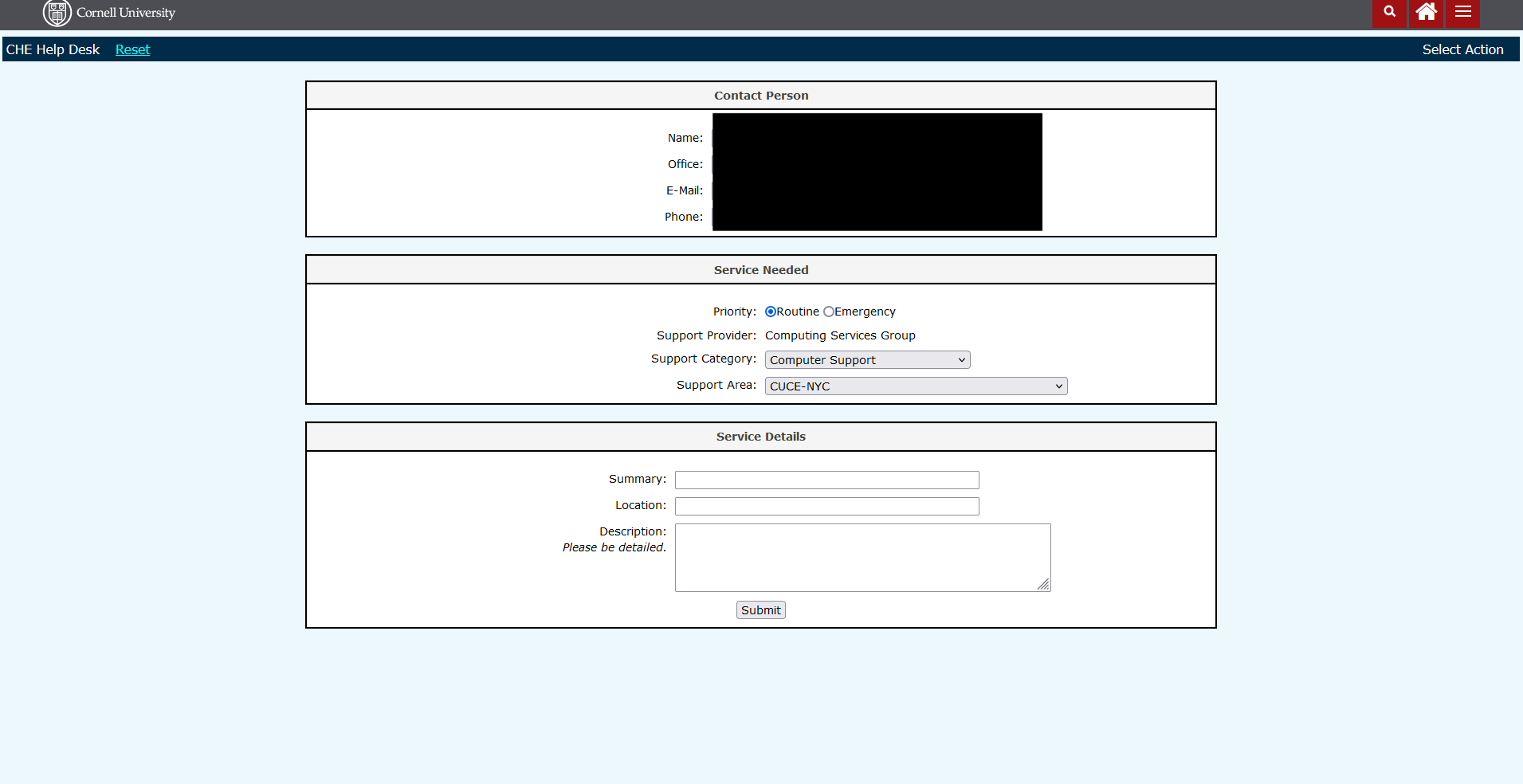1523x784 pixels.
Task: Click the Contact Person section header
Action: point(760,95)
